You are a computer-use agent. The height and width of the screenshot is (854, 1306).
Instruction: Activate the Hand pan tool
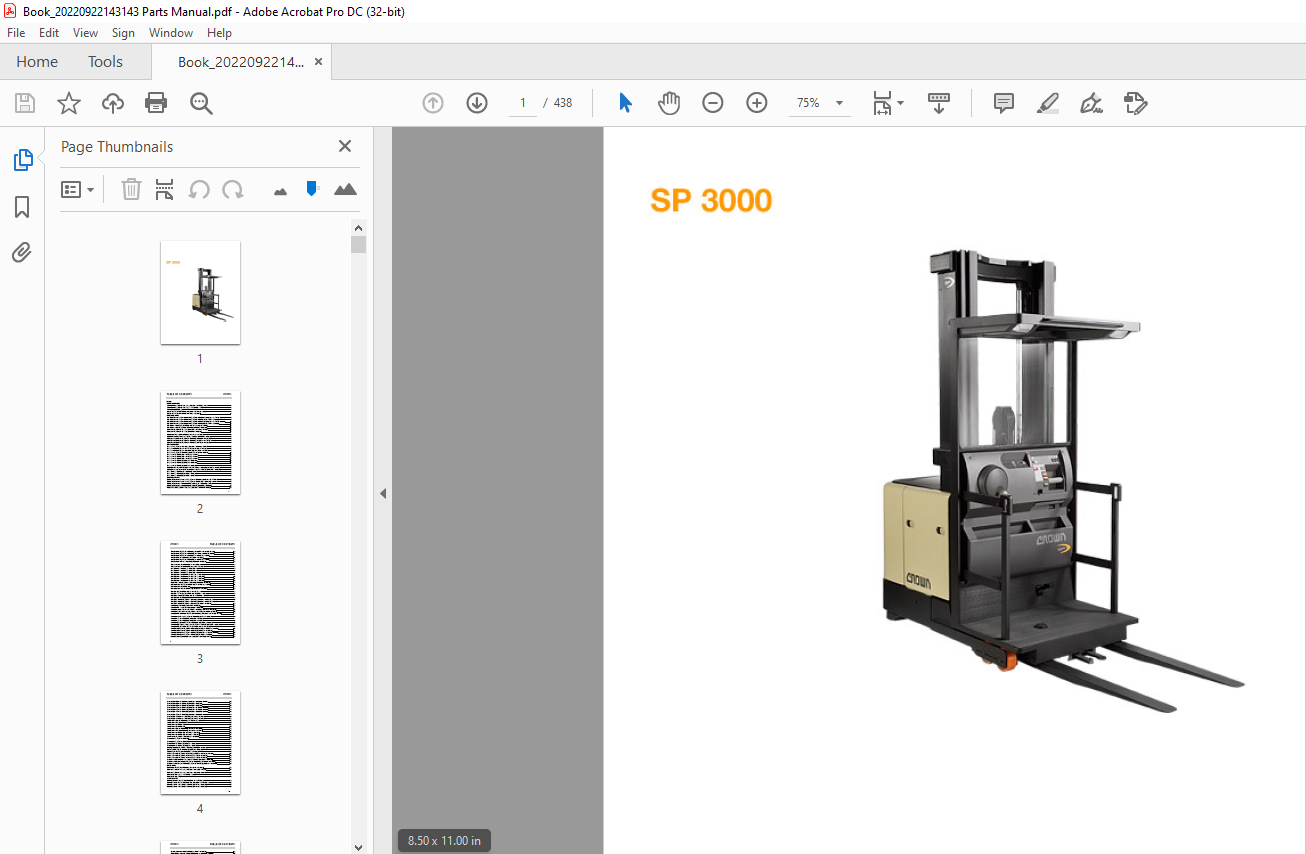(669, 103)
